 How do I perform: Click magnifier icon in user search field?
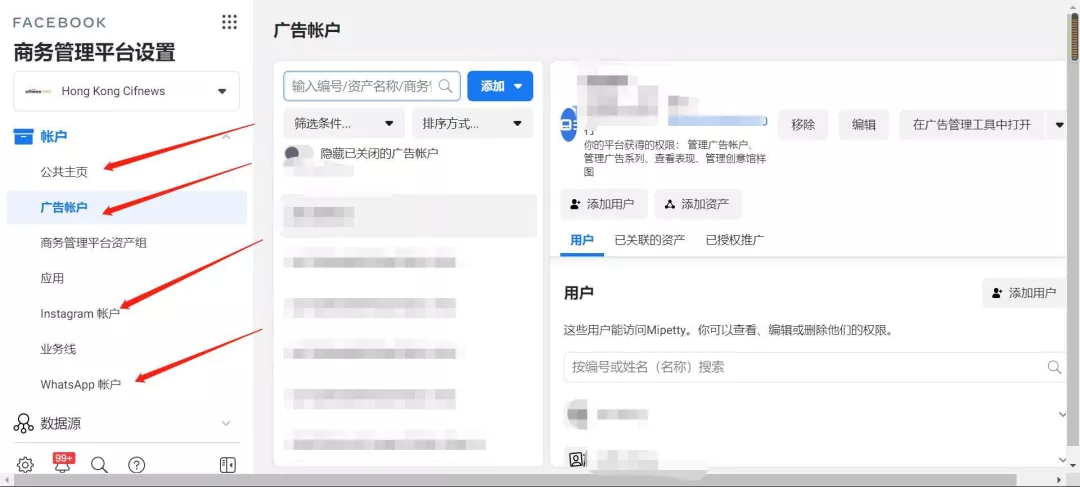[x=1055, y=367]
